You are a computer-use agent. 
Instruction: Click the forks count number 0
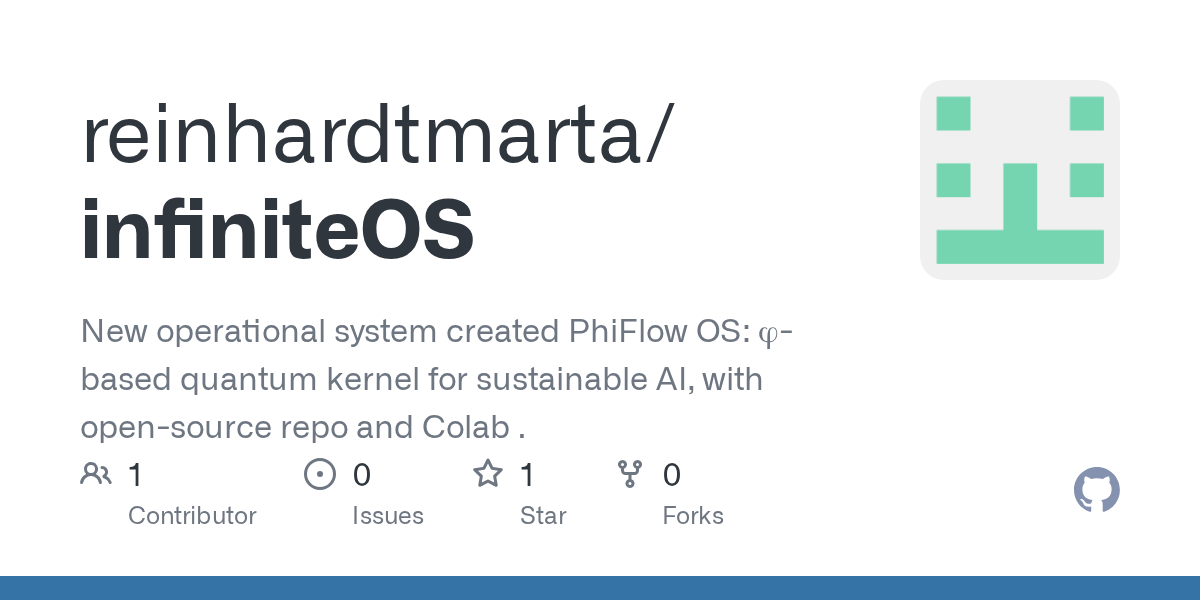point(672,475)
